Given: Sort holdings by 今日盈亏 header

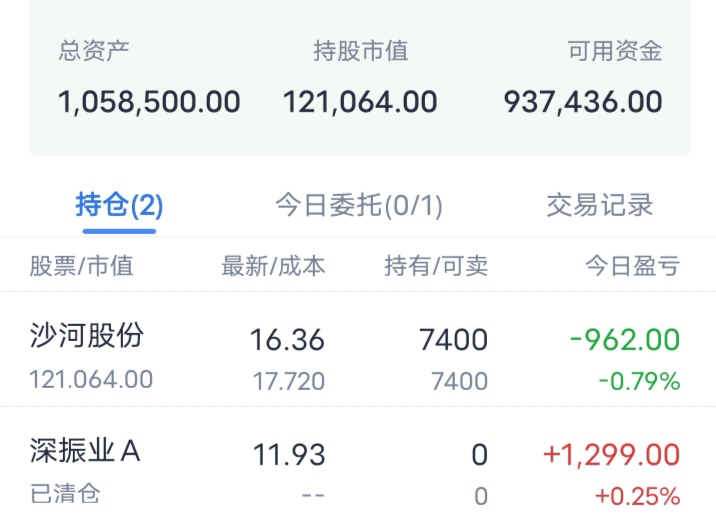Looking at the screenshot, I should coord(632,266).
